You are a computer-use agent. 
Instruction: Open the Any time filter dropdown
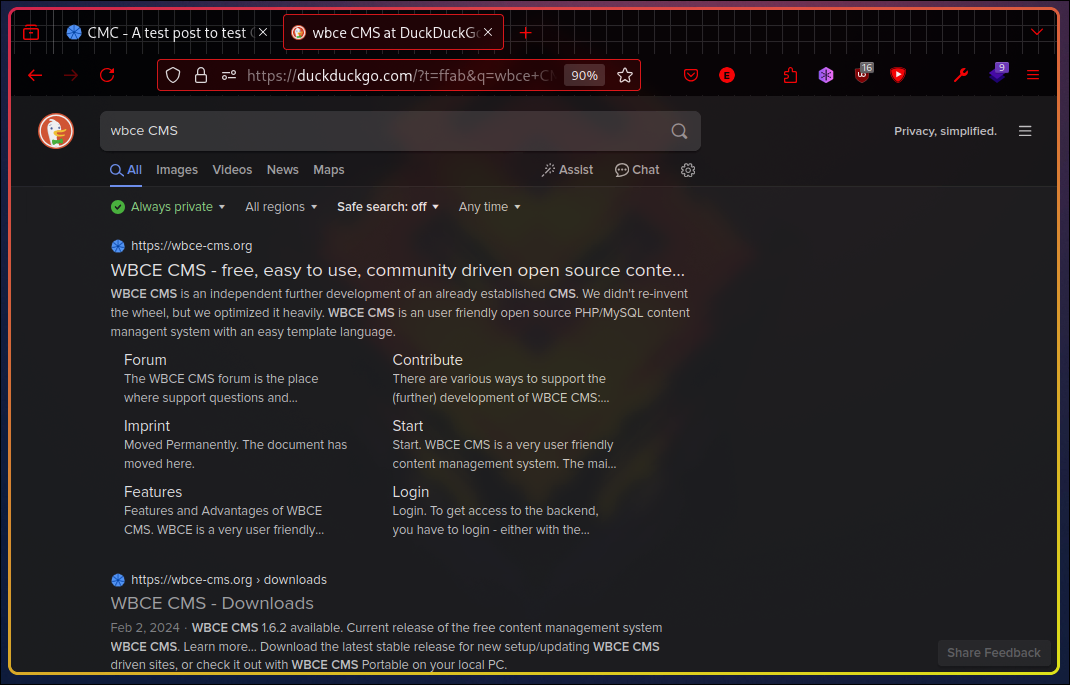489,207
